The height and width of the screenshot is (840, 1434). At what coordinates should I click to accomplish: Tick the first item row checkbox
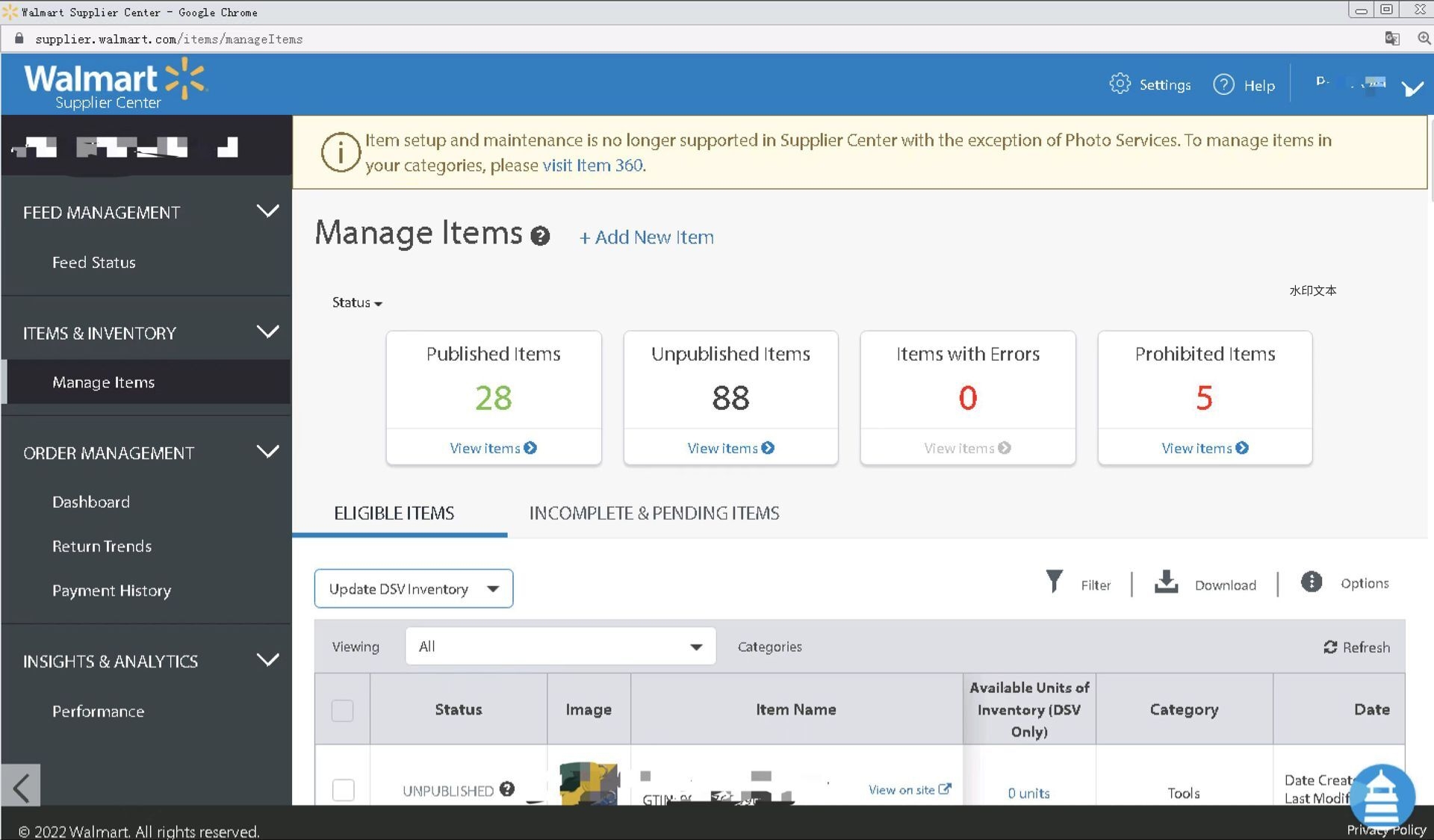click(343, 789)
